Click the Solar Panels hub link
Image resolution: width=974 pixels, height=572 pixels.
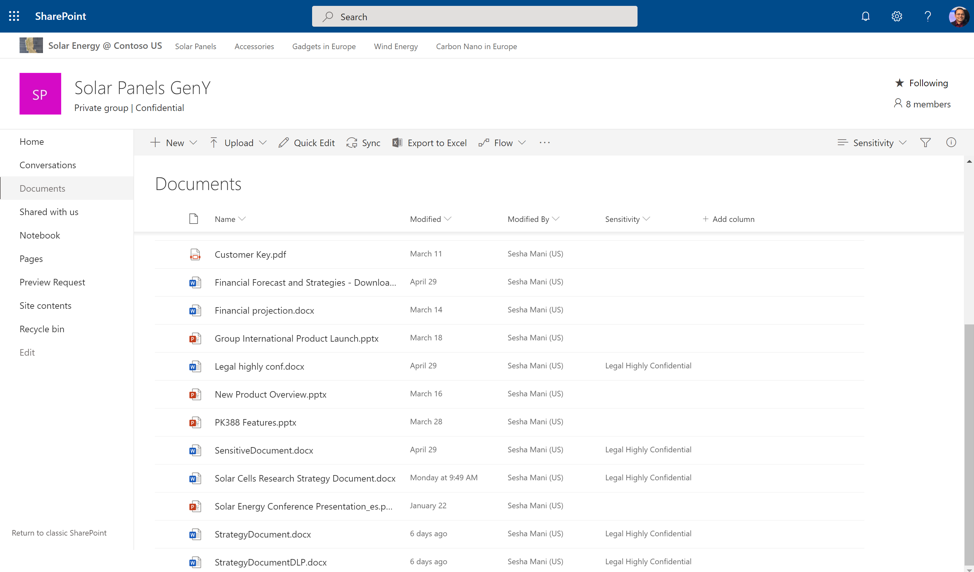pyautogui.click(x=196, y=46)
